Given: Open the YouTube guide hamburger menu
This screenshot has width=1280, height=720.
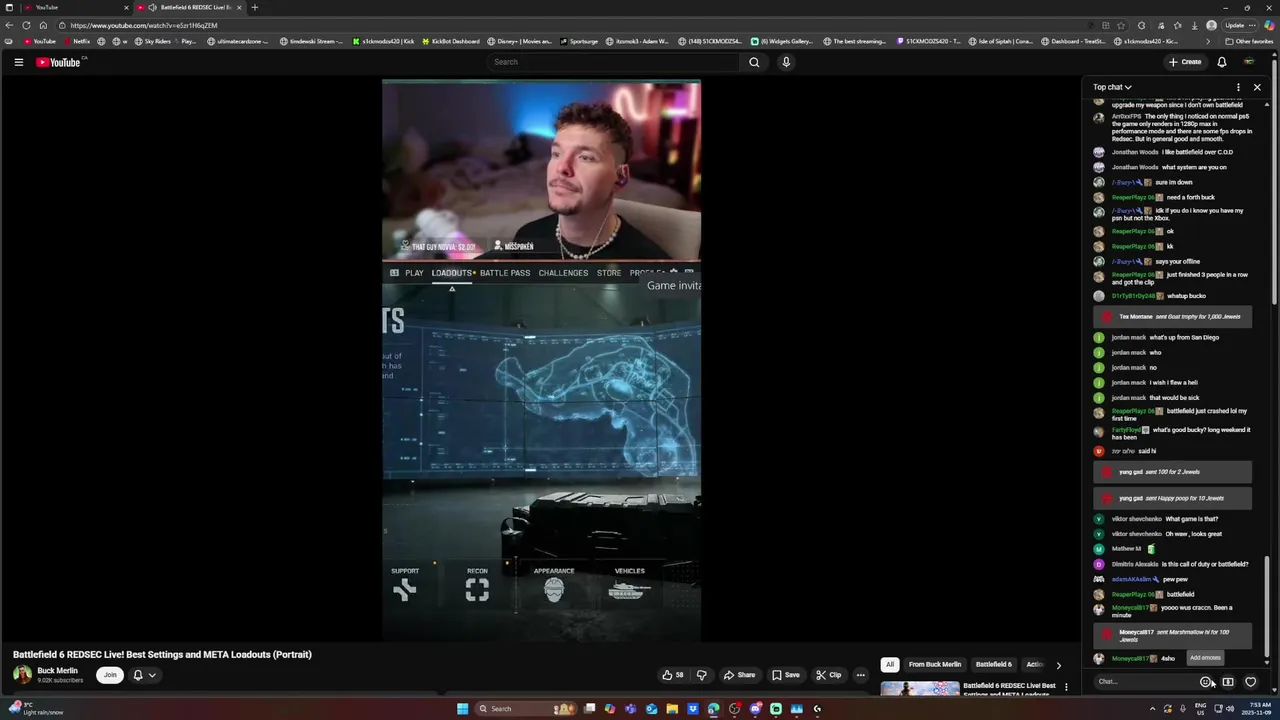Looking at the screenshot, I should point(18,62).
